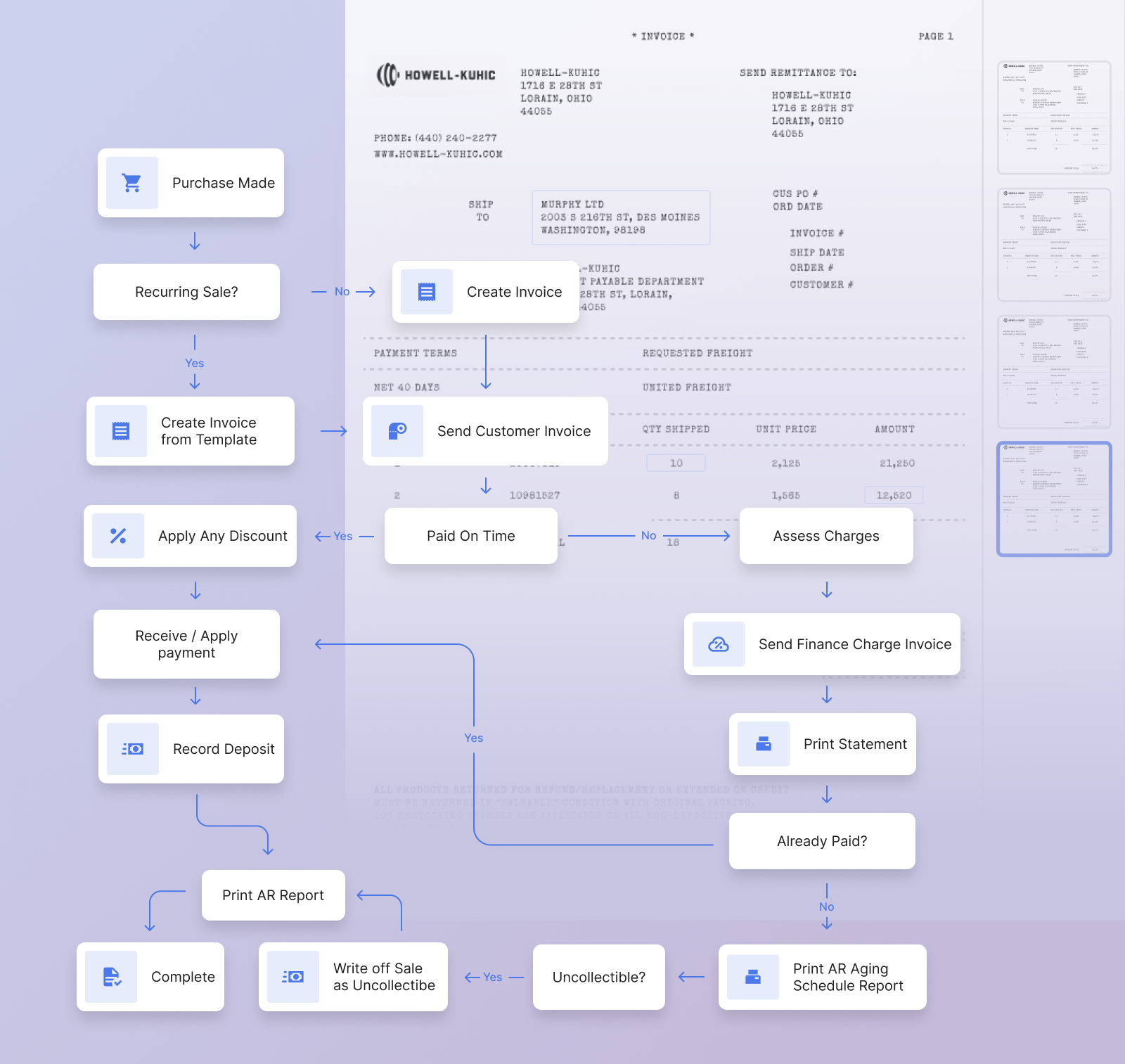Select the Recurring Sale? decision node
Screen dimensions: 1125x1064
(186, 292)
